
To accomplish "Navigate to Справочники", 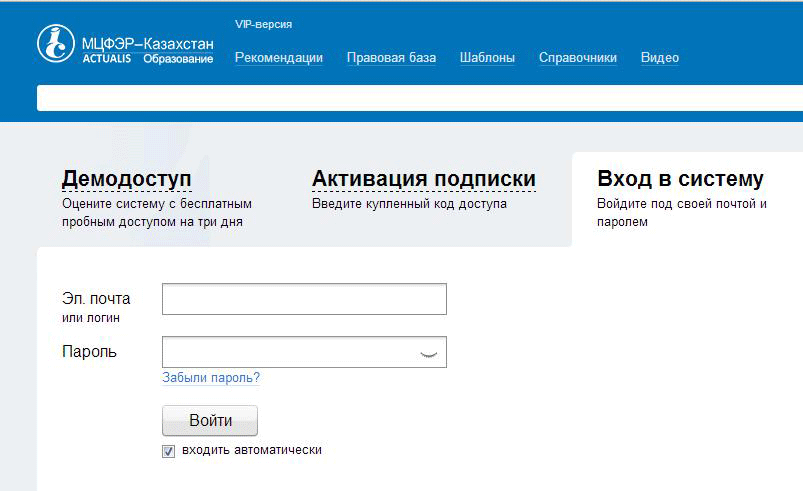I will point(577,58).
